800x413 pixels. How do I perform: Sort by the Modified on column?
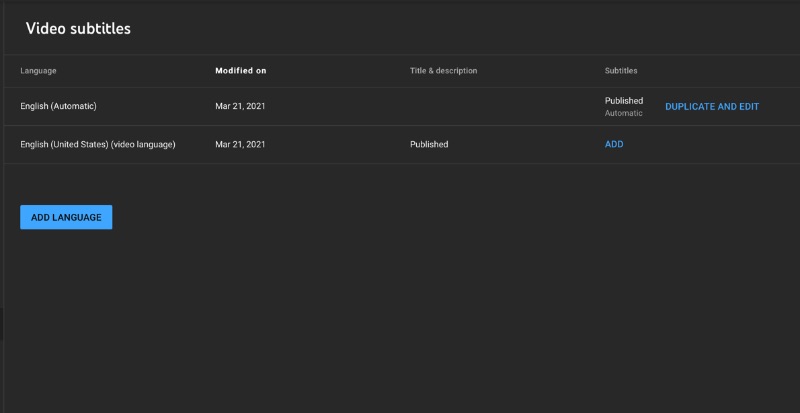click(x=240, y=71)
